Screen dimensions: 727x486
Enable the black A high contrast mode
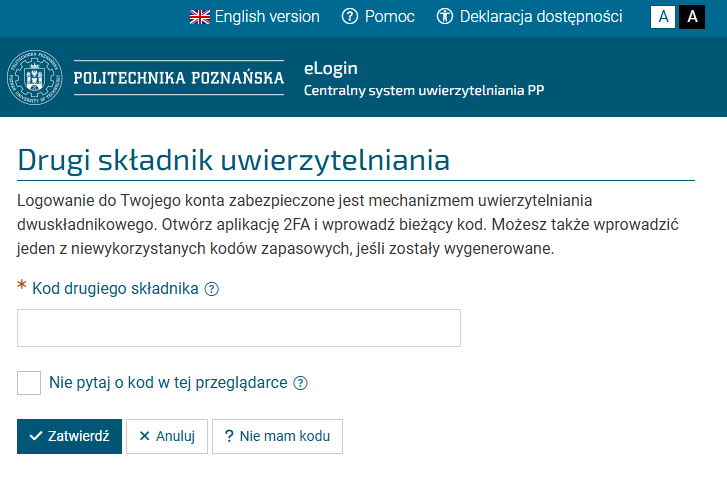pos(692,17)
